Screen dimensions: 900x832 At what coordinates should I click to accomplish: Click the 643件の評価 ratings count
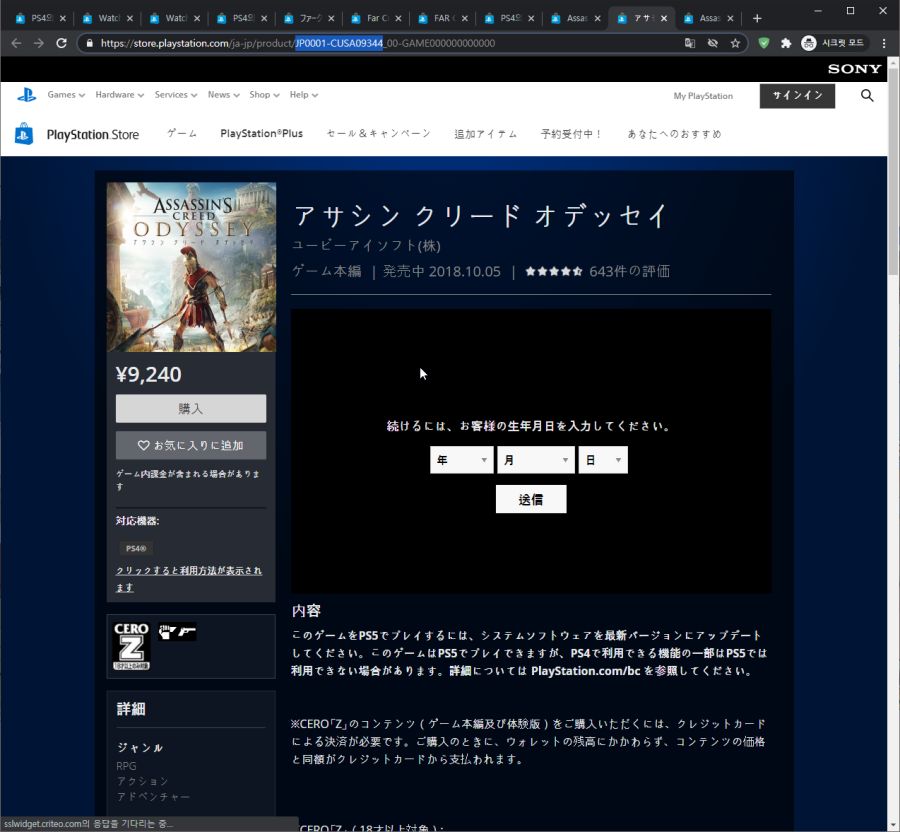coord(629,271)
